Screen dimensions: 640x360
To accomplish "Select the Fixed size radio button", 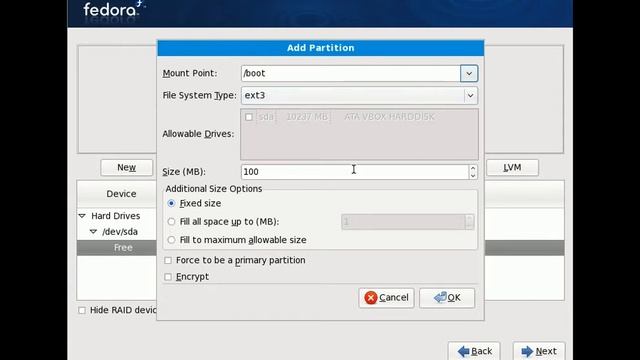I will pos(171,203).
